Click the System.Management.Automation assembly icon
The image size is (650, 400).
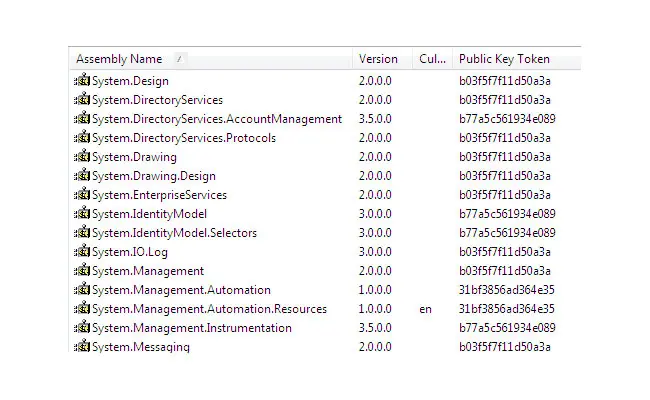pos(82,289)
